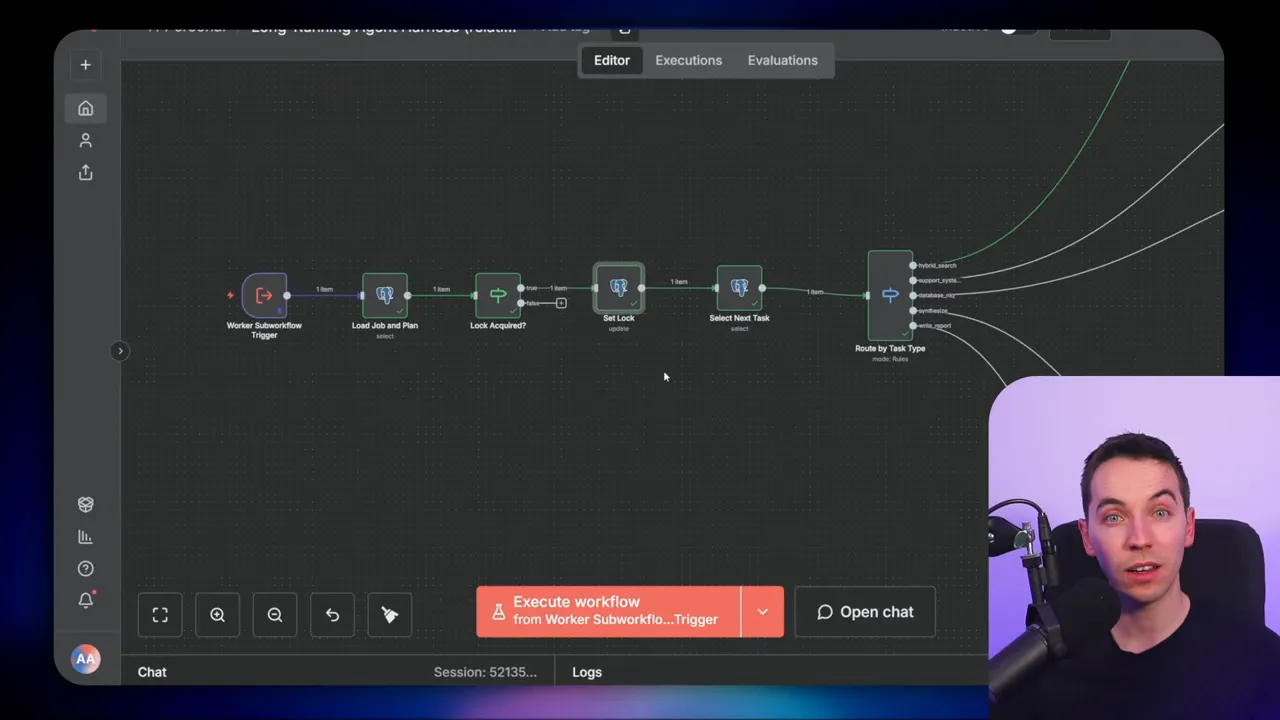
Task: Switch to the Executions tab
Action: (x=688, y=60)
